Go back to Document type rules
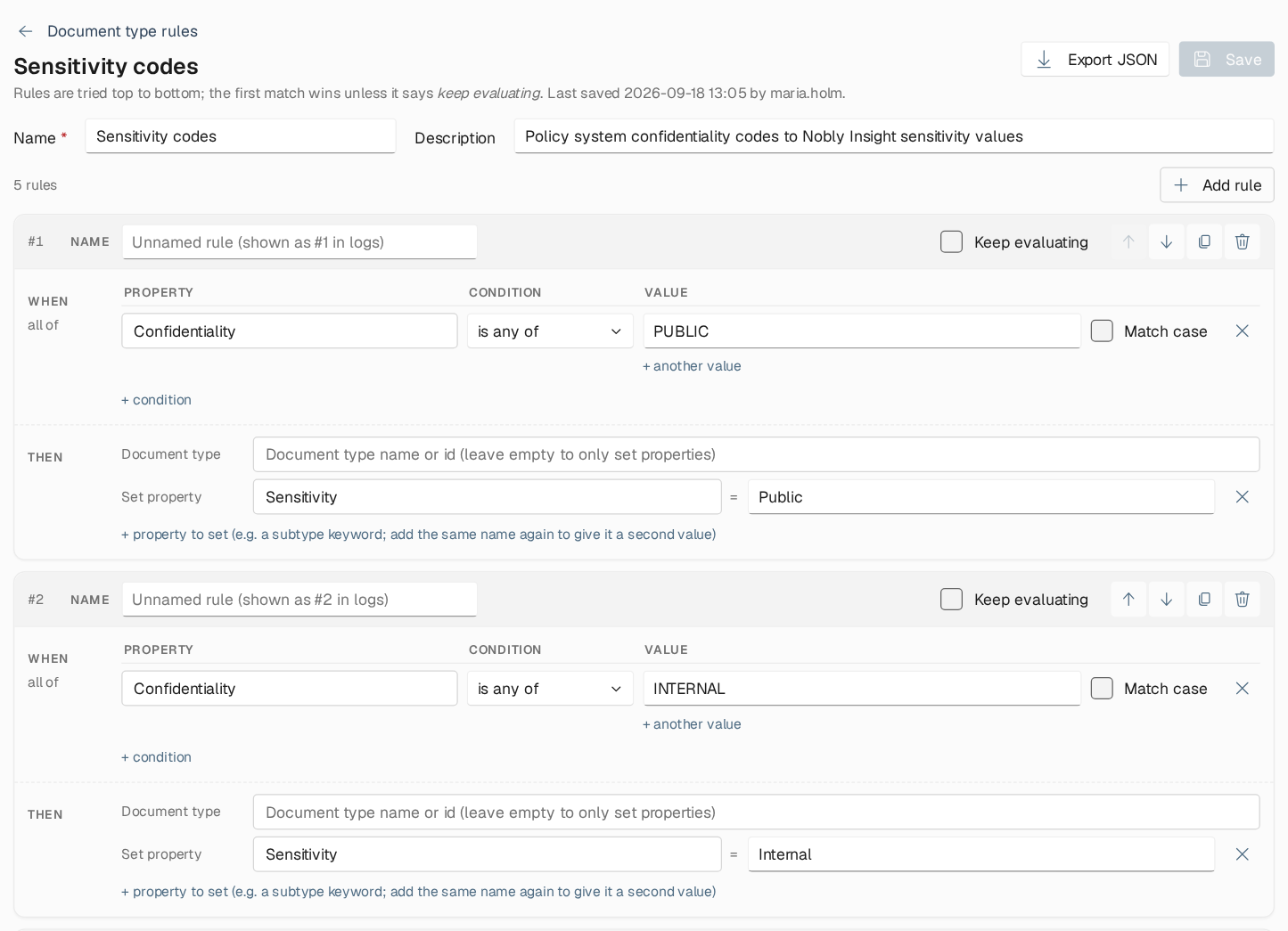The image size is (1288, 931). [107, 31]
